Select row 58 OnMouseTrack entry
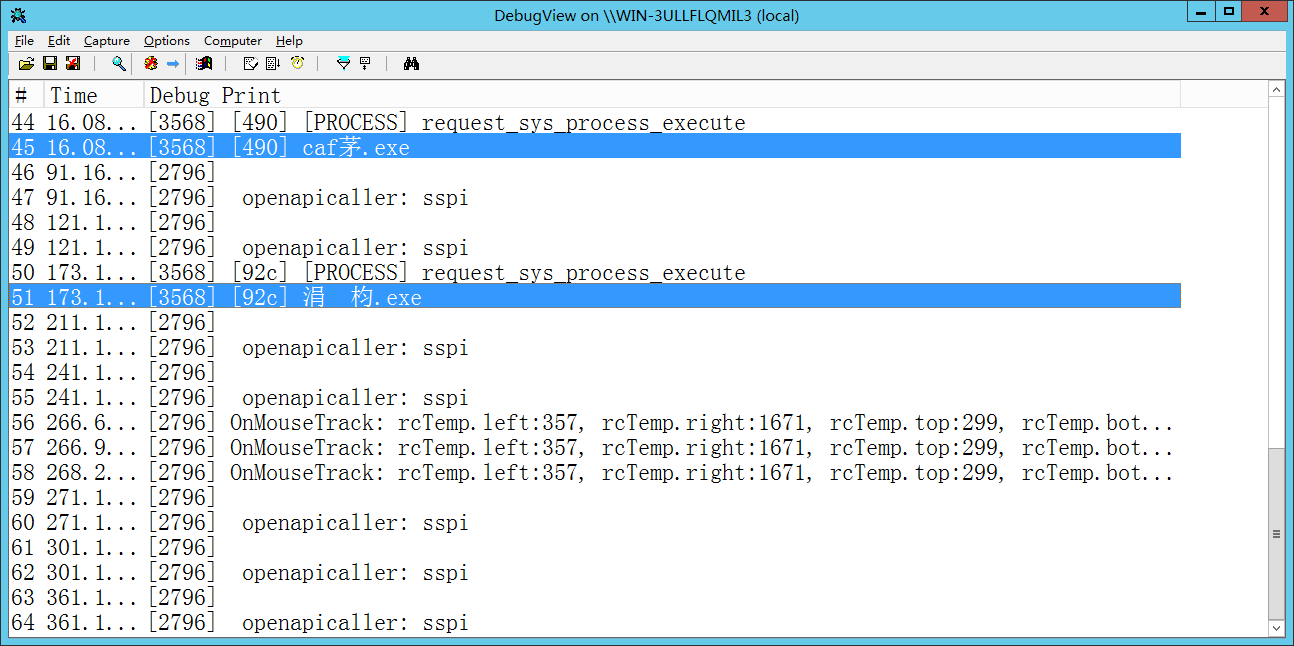 point(595,472)
